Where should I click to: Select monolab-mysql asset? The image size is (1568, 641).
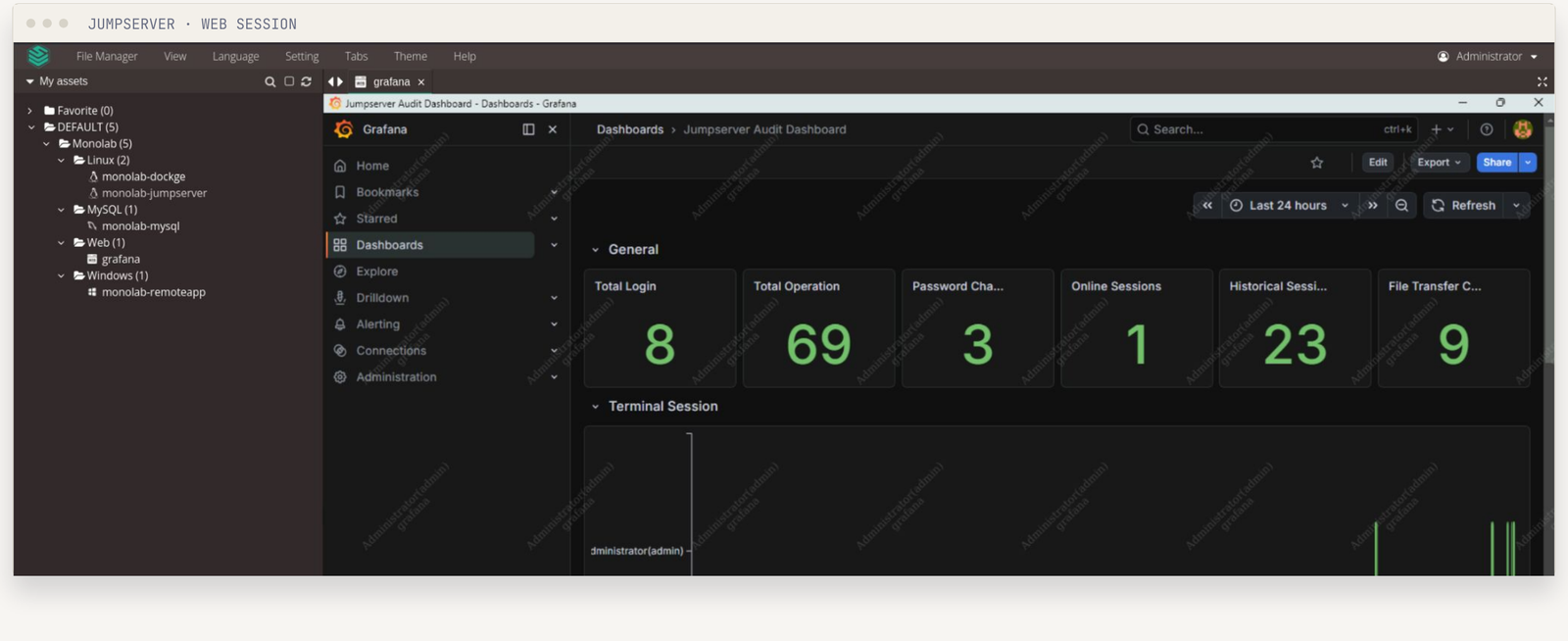140,226
